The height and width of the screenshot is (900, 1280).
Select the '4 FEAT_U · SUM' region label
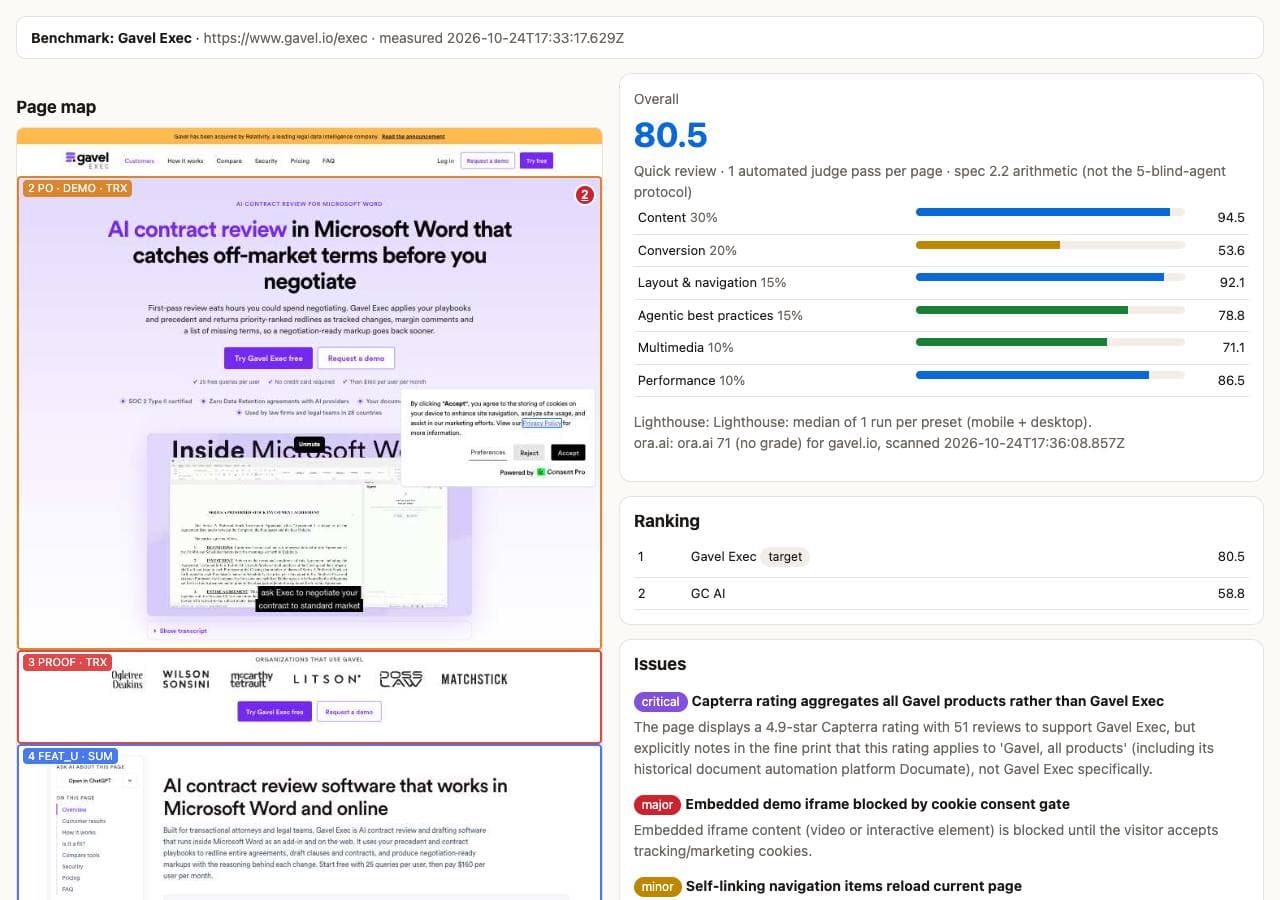(71, 756)
